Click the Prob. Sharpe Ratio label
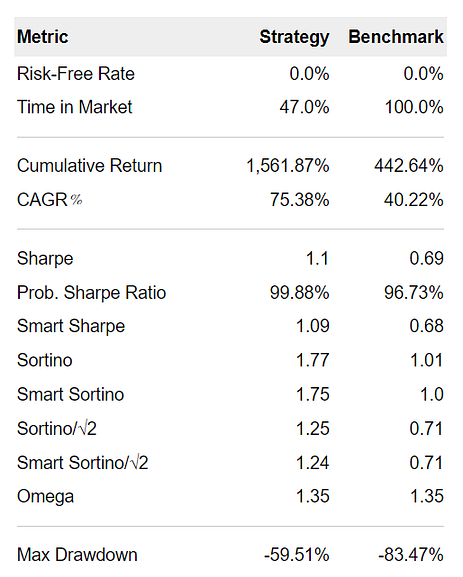Image resolution: width=463 pixels, height=577 pixels. pos(91,293)
